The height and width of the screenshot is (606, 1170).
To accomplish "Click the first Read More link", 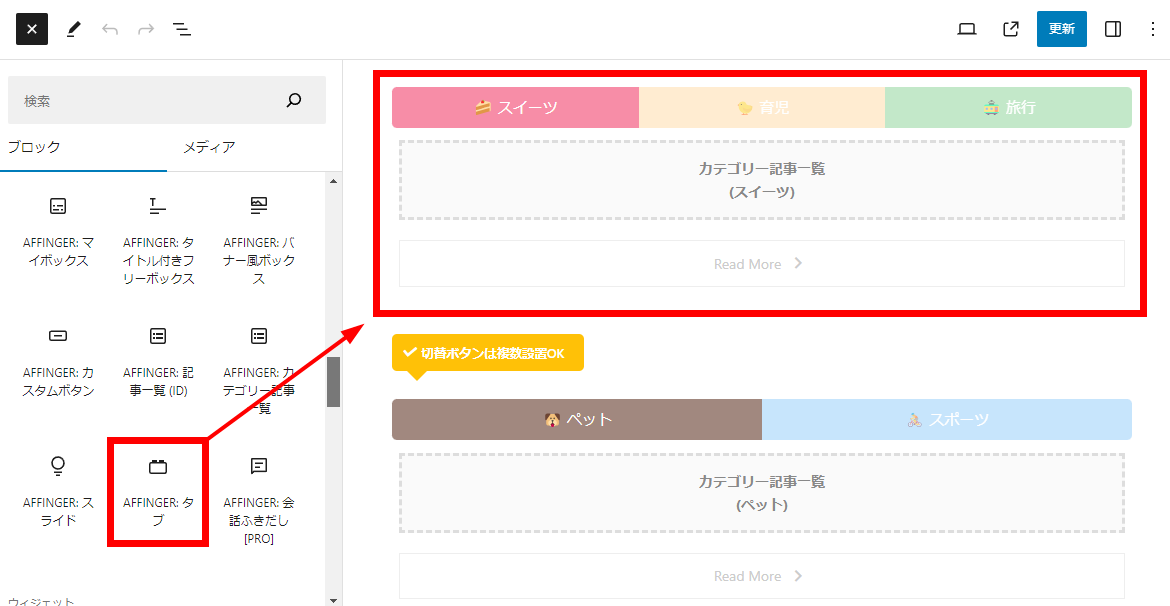I will [x=761, y=264].
